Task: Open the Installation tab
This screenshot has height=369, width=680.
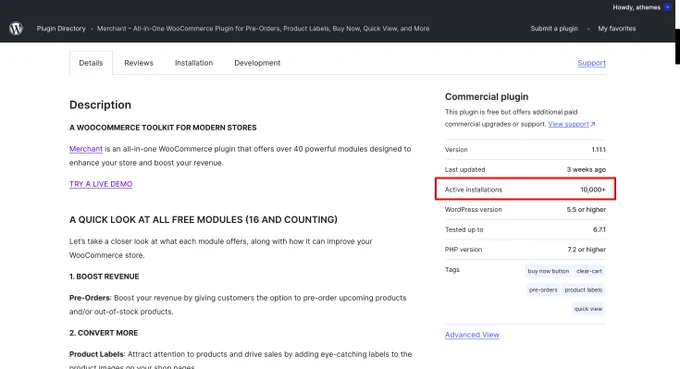Action: (x=194, y=63)
